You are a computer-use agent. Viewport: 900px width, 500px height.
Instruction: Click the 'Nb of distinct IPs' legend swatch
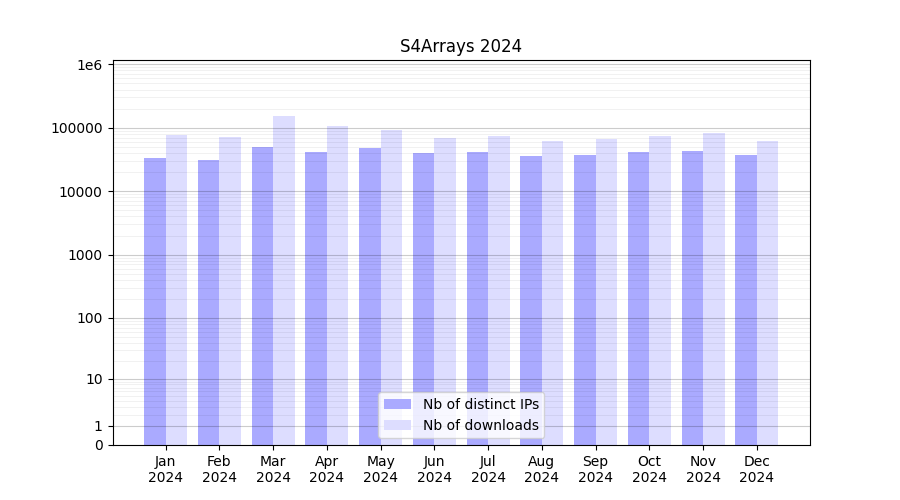[397, 404]
